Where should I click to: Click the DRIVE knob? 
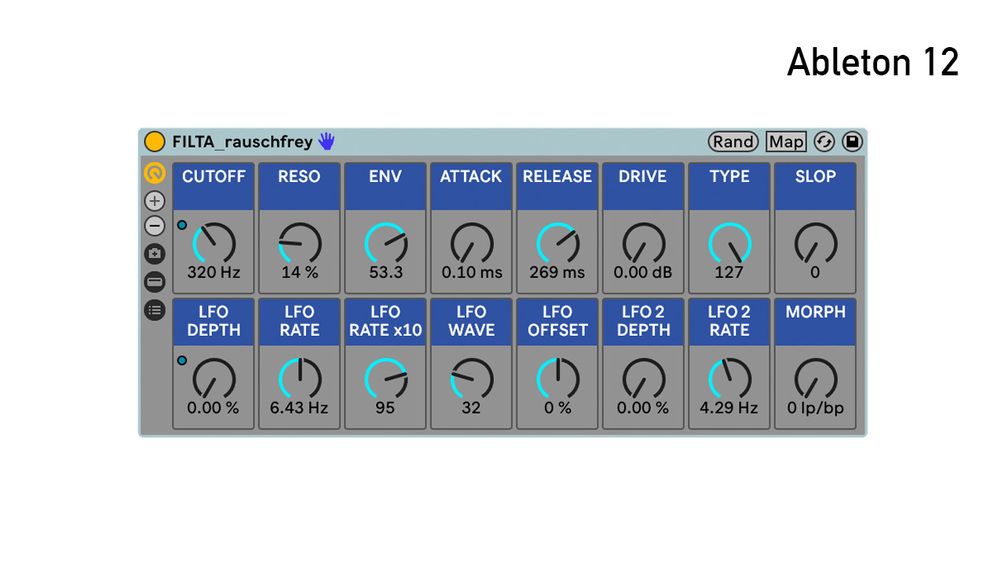pos(644,243)
